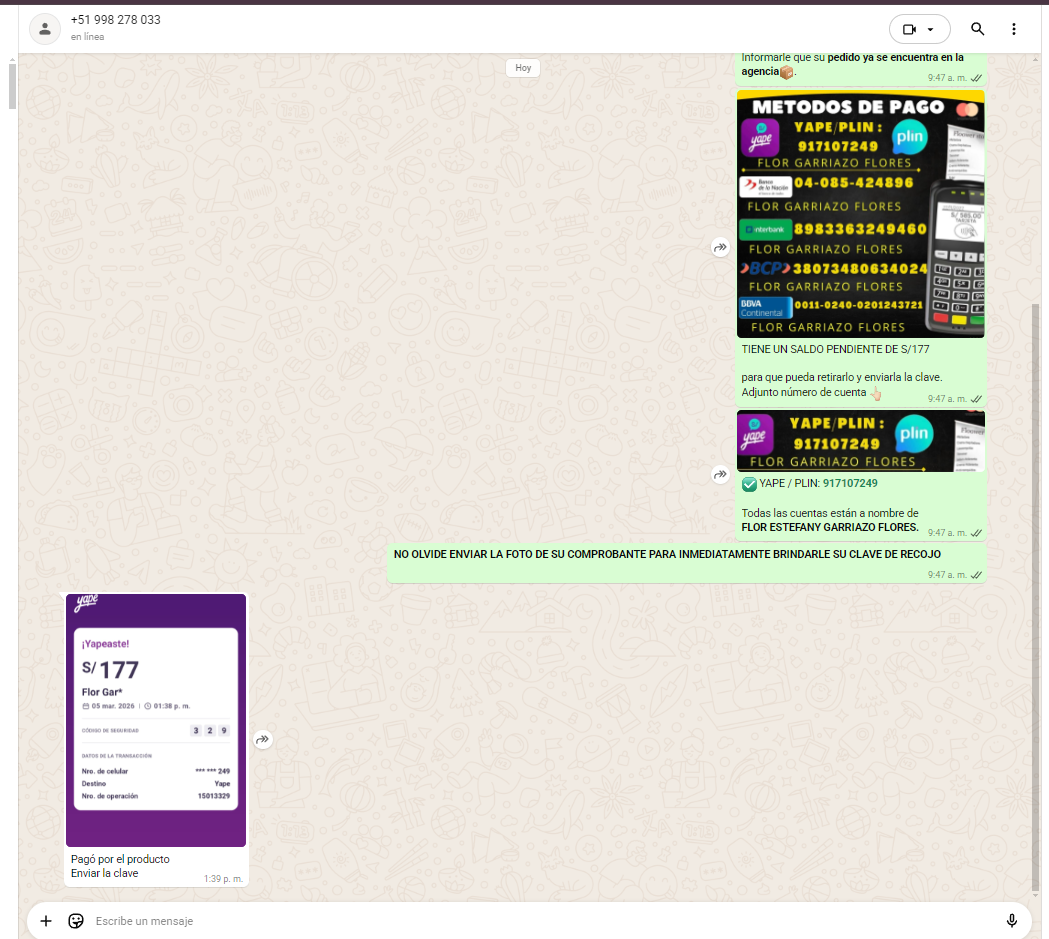Image resolution: width=1049 pixels, height=939 pixels.
Task: Click the plus attach icon
Action: click(x=45, y=920)
